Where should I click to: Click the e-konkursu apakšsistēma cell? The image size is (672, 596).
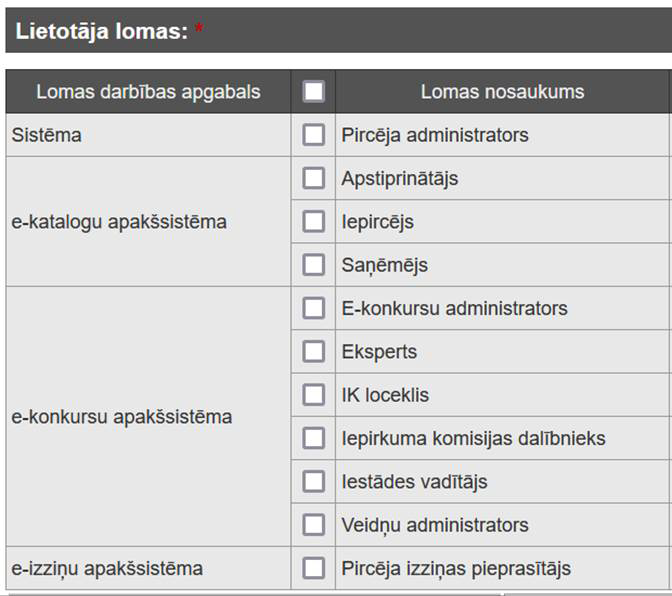[x=121, y=417]
